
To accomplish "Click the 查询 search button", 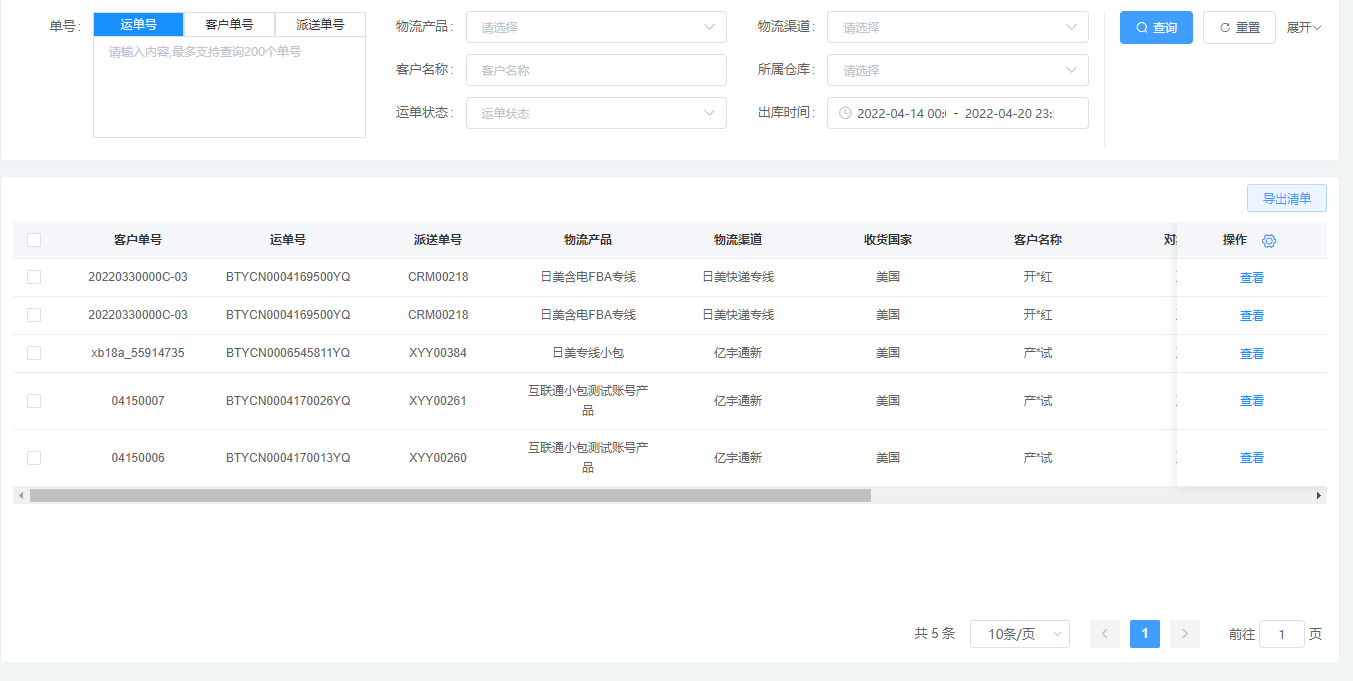I will 1156,28.
